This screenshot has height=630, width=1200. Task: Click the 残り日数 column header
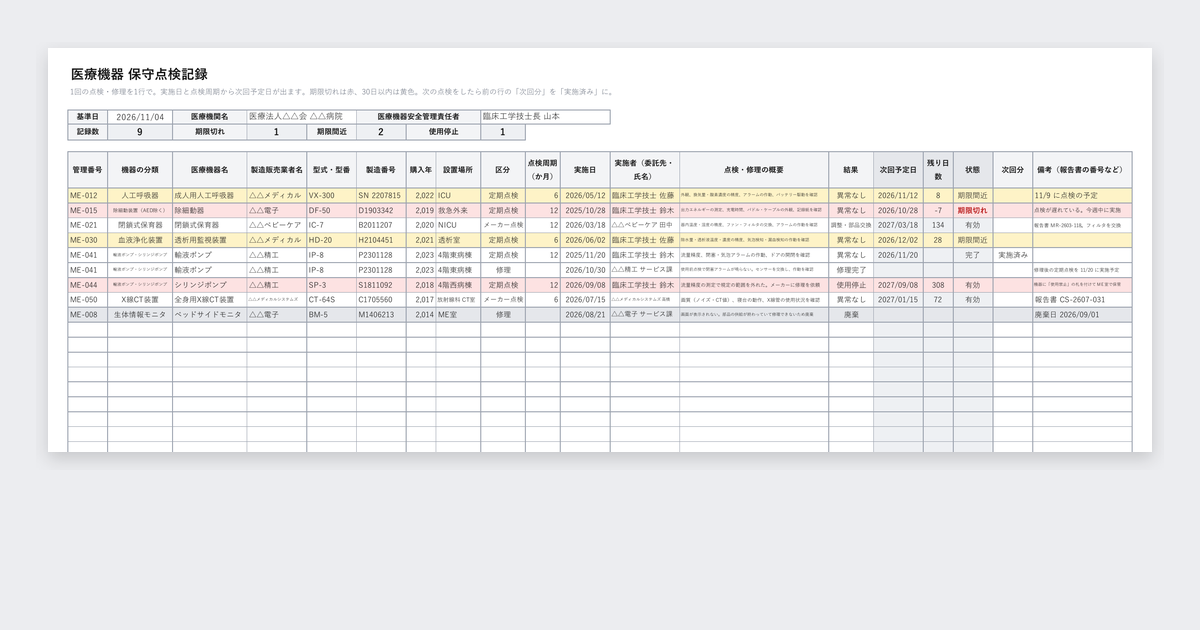coord(938,170)
